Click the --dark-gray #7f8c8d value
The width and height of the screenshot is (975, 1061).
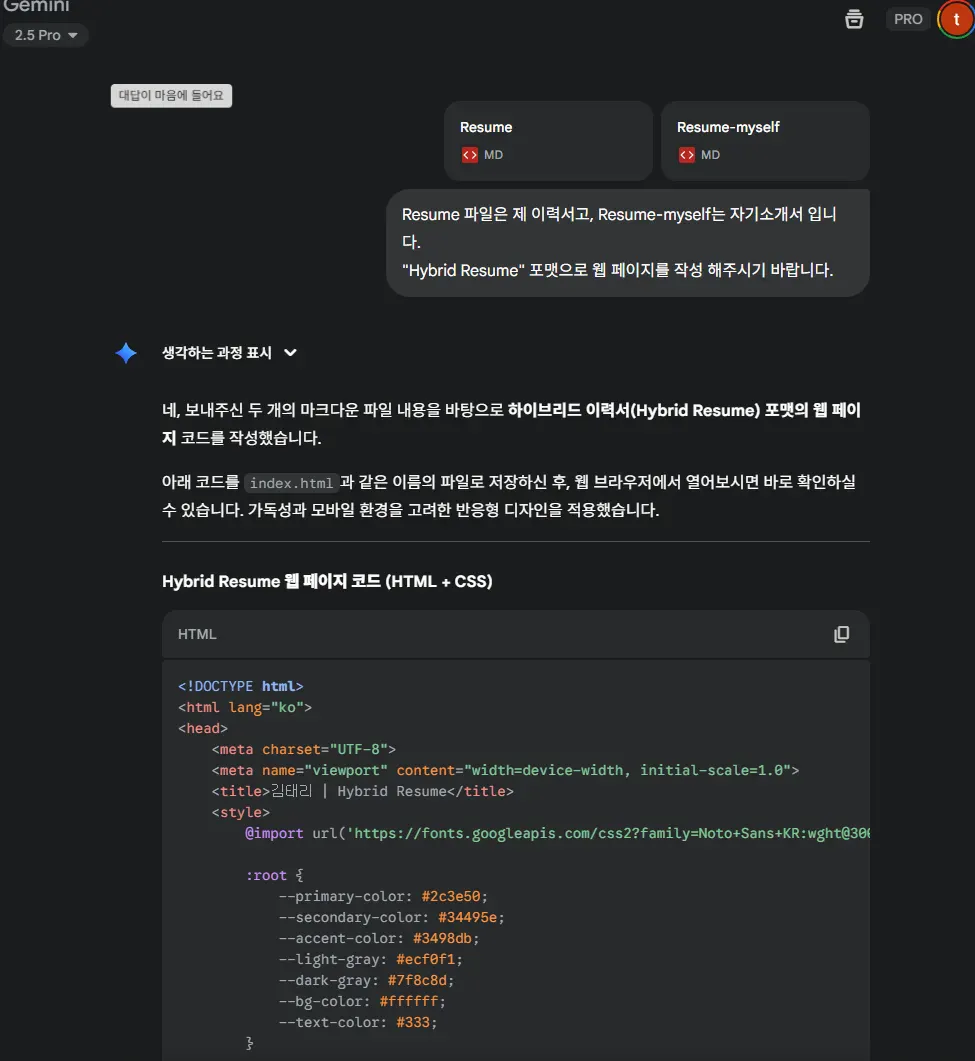(417, 980)
